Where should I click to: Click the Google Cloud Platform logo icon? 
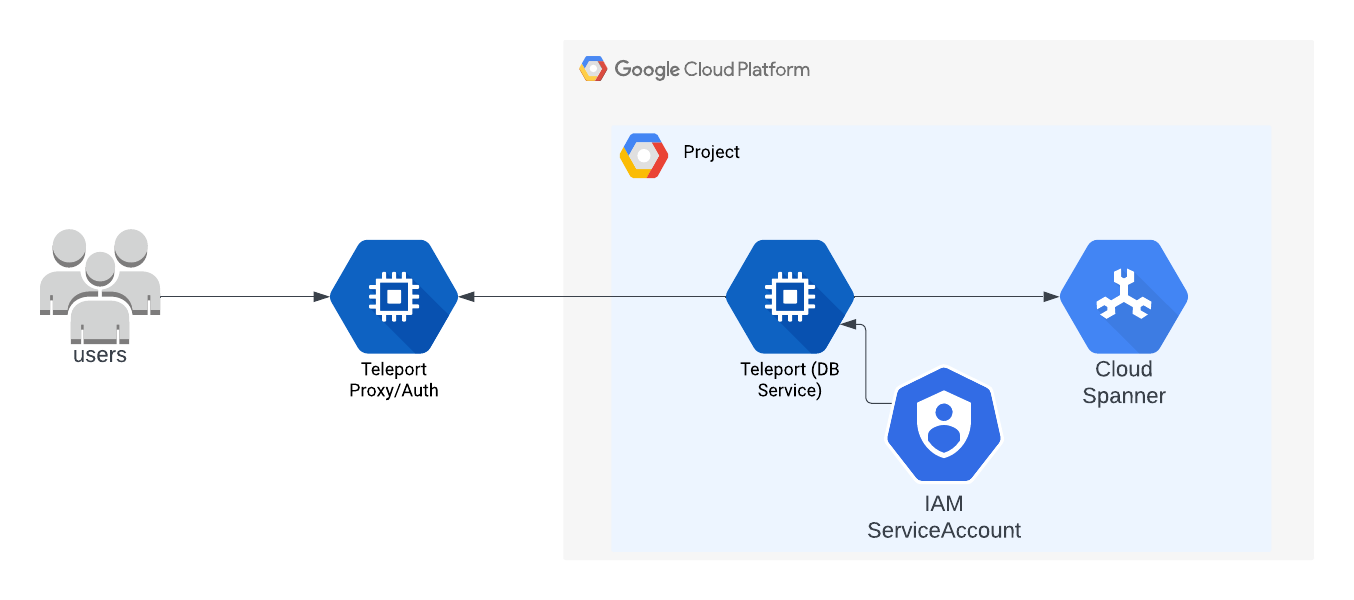pyautogui.click(x=592, y=68)
